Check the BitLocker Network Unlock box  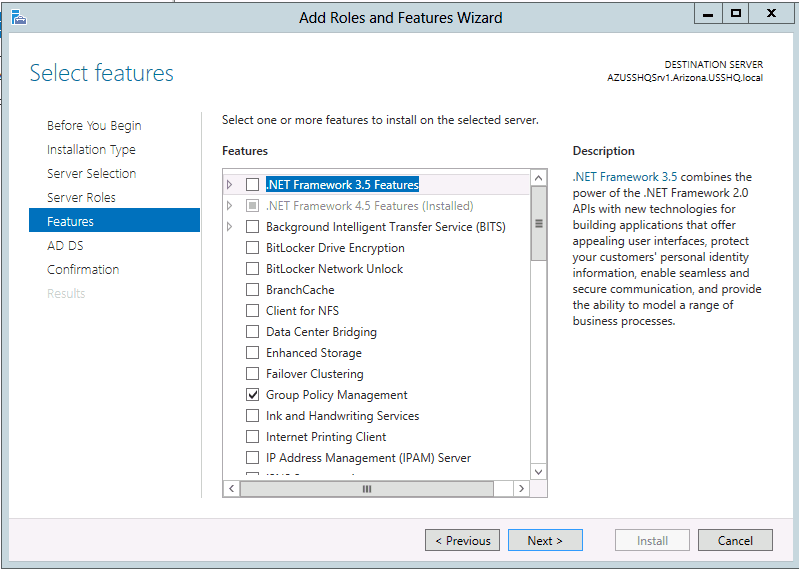[252, 268]
